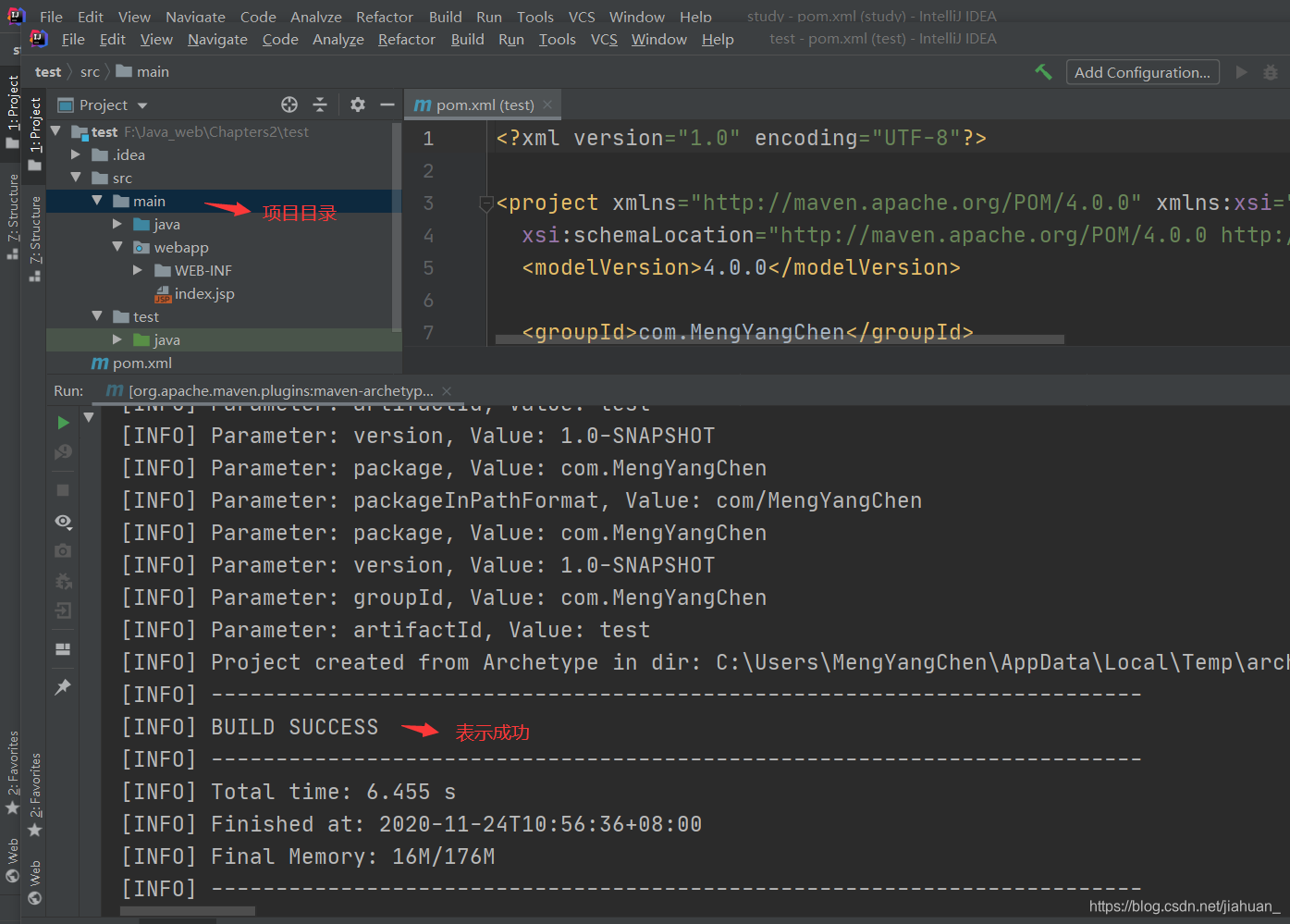Fold the project tag at line 3

click(x=486, y=203)
